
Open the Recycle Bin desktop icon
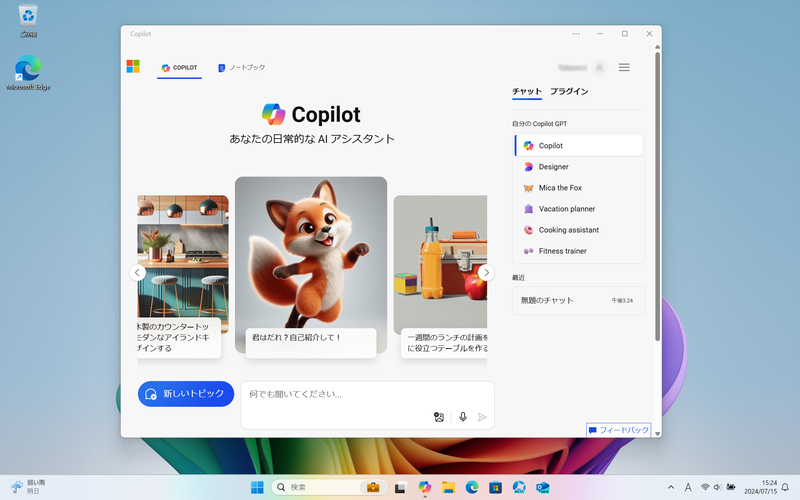tap(28, 21)
